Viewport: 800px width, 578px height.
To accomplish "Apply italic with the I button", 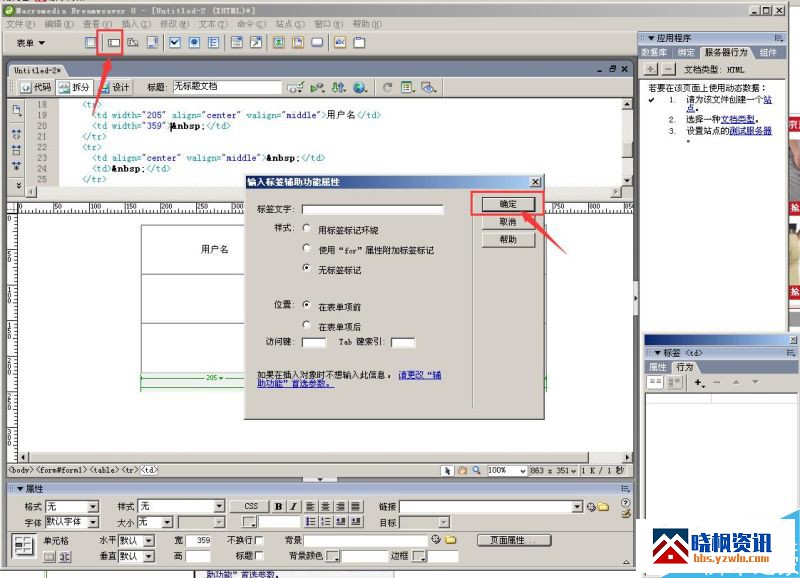I will [293, 507].
